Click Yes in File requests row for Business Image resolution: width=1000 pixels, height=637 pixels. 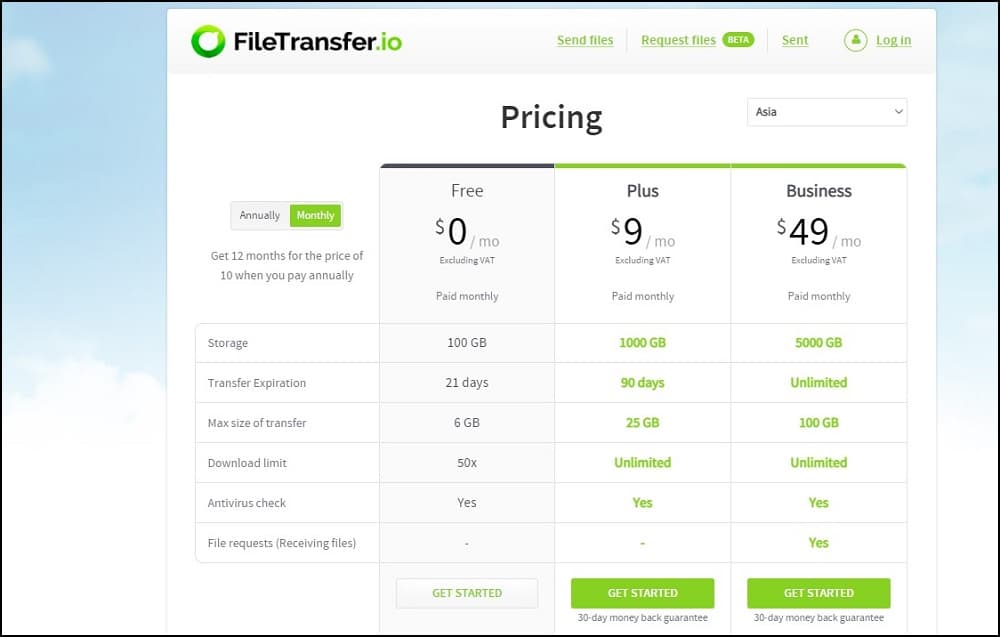point(818,543)
